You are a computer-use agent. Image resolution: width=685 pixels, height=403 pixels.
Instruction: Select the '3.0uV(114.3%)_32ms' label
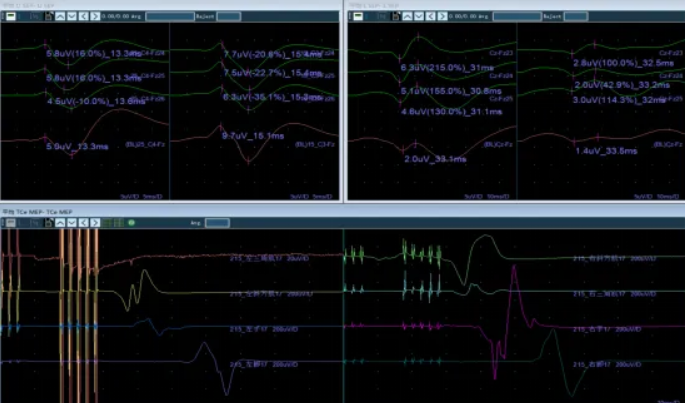tap(619, 100)
